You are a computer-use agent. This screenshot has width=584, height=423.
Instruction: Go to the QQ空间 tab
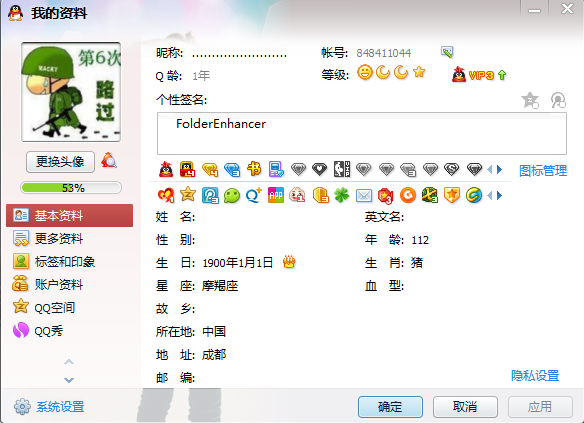click(69, 308)
